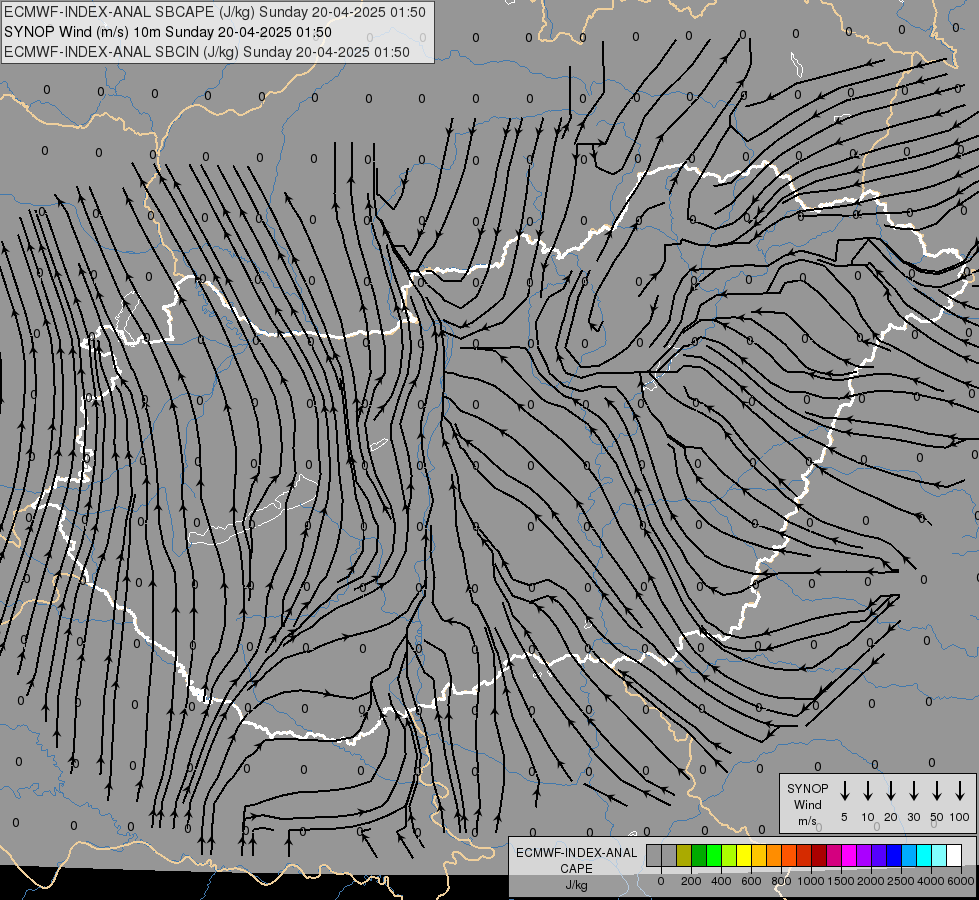Select the pure blue CAPE swatch
Viewport: 979px width, 900px height.
tap(895, 855)
